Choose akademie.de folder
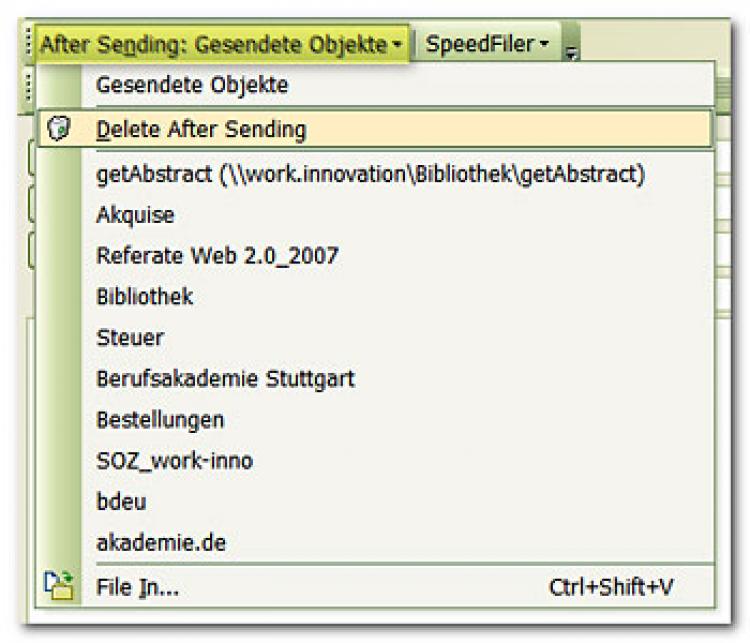 (x=161, y=543)
